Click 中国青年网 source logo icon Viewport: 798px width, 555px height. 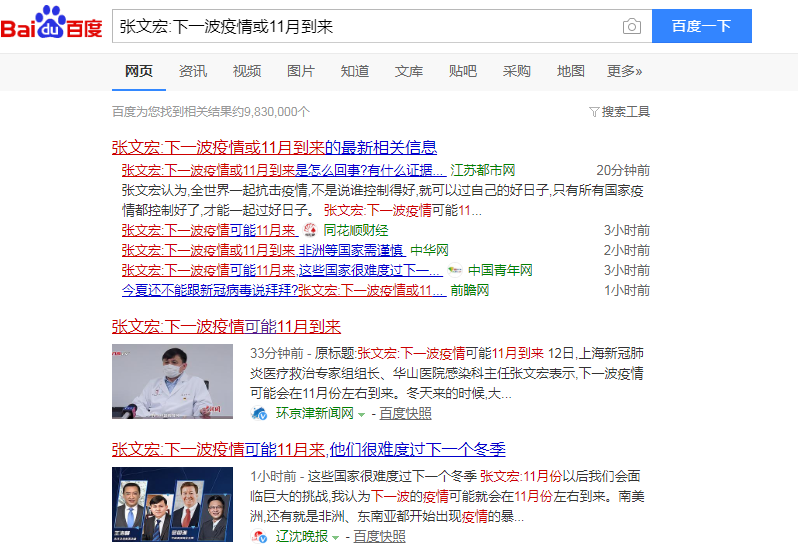[454, 270]
